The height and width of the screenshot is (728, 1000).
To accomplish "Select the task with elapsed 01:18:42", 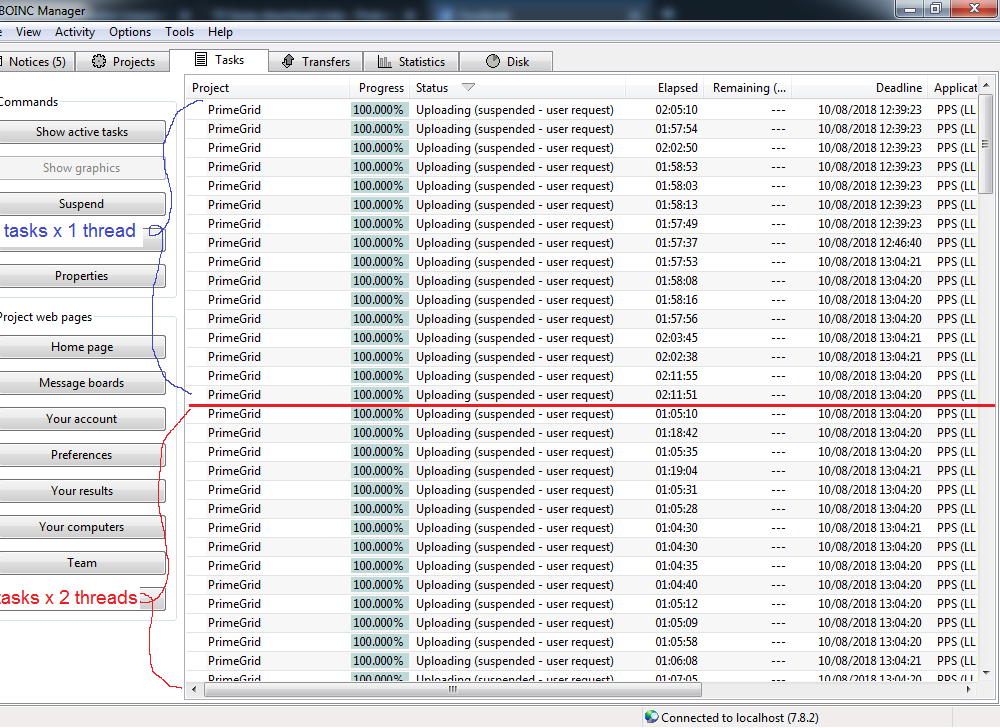I will [582, 433].
